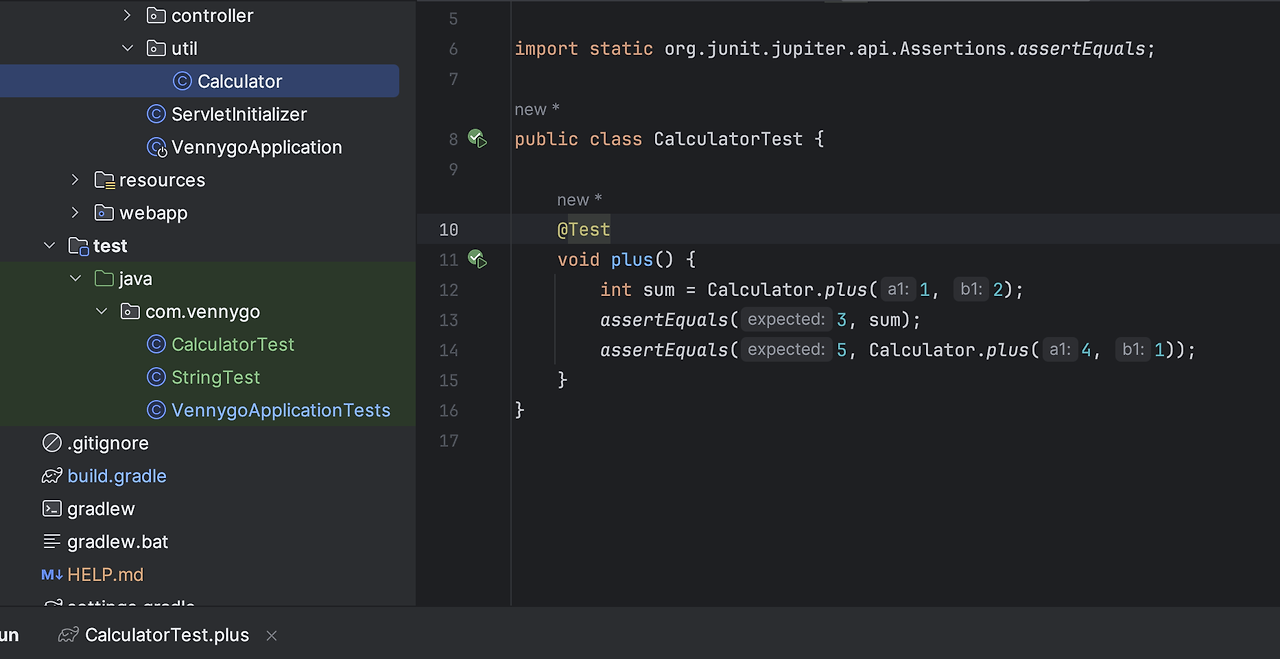Expand the webapp folder
Image resolution: width=1280 pixels, height=659 pixels.
75,213
